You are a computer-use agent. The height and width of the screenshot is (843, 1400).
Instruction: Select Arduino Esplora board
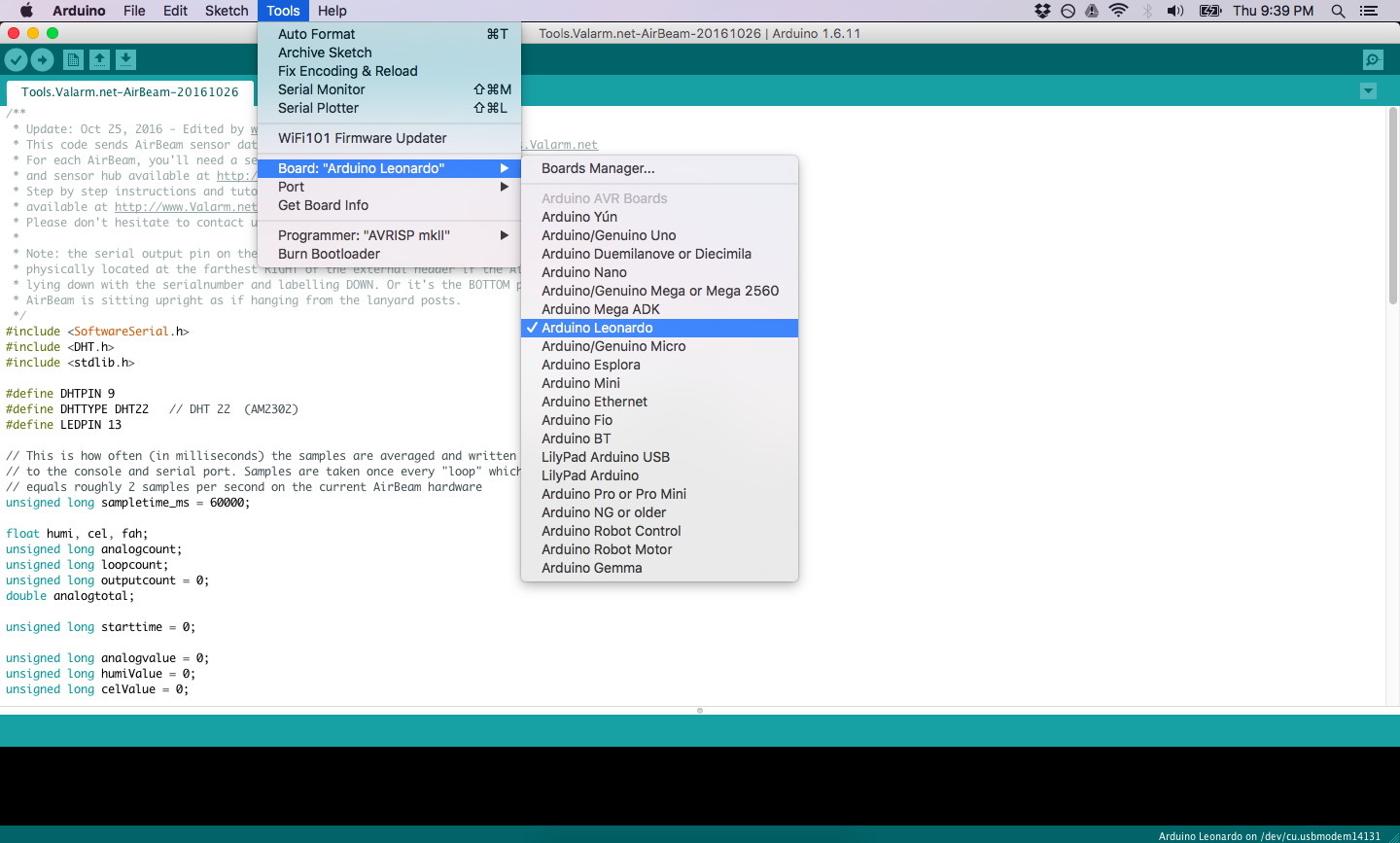pyautogui.click(x=659, y=365)
